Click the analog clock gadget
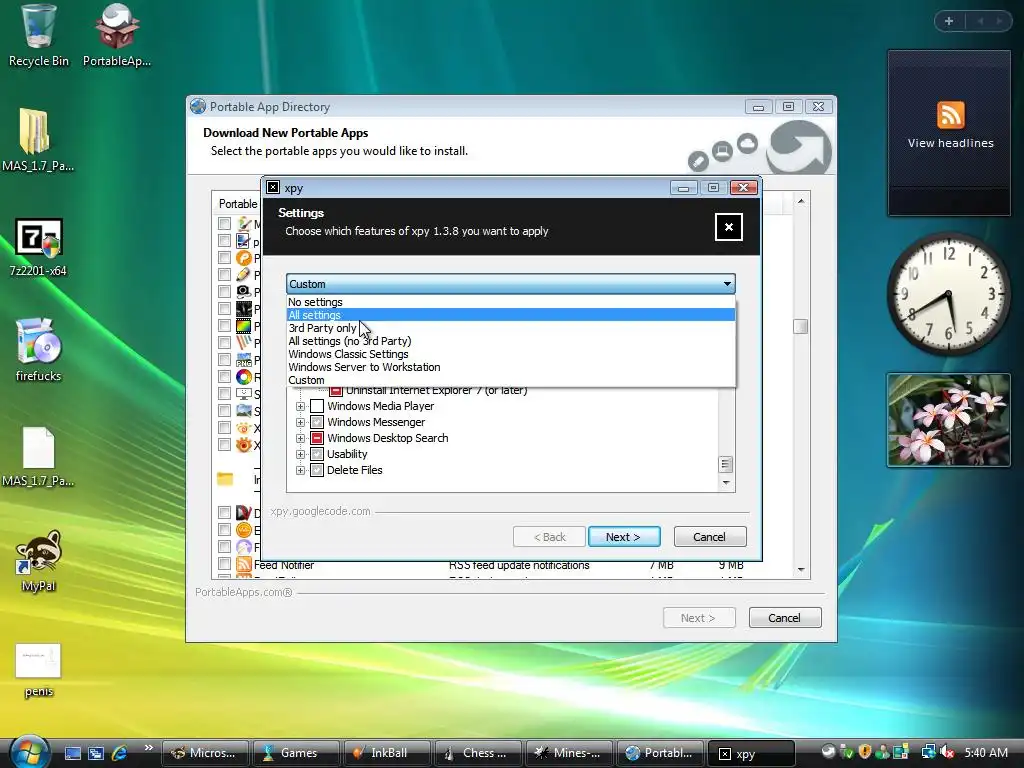Viewport: 1024px width, 768px height. pos(948,295)
